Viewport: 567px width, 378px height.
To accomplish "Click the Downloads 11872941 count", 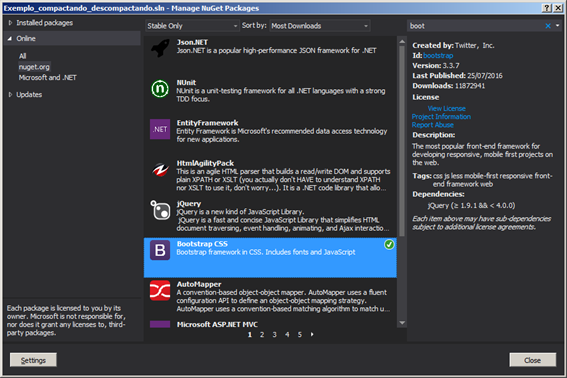I will [x=470, y=86].
